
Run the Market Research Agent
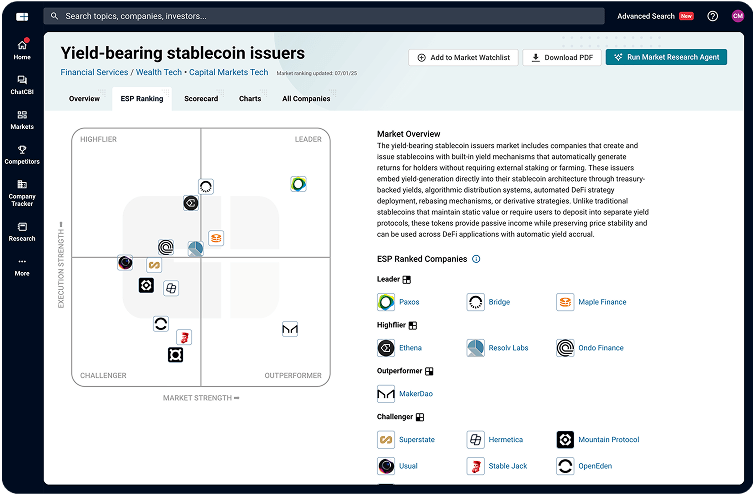[666, 58]
